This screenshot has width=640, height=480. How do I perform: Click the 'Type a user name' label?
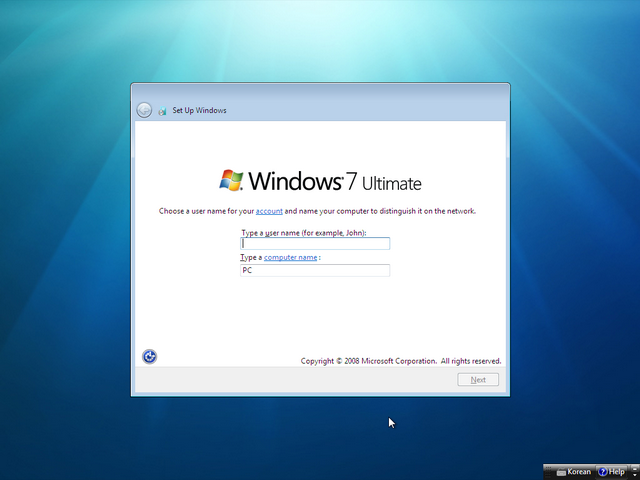[x=304, y=233]
